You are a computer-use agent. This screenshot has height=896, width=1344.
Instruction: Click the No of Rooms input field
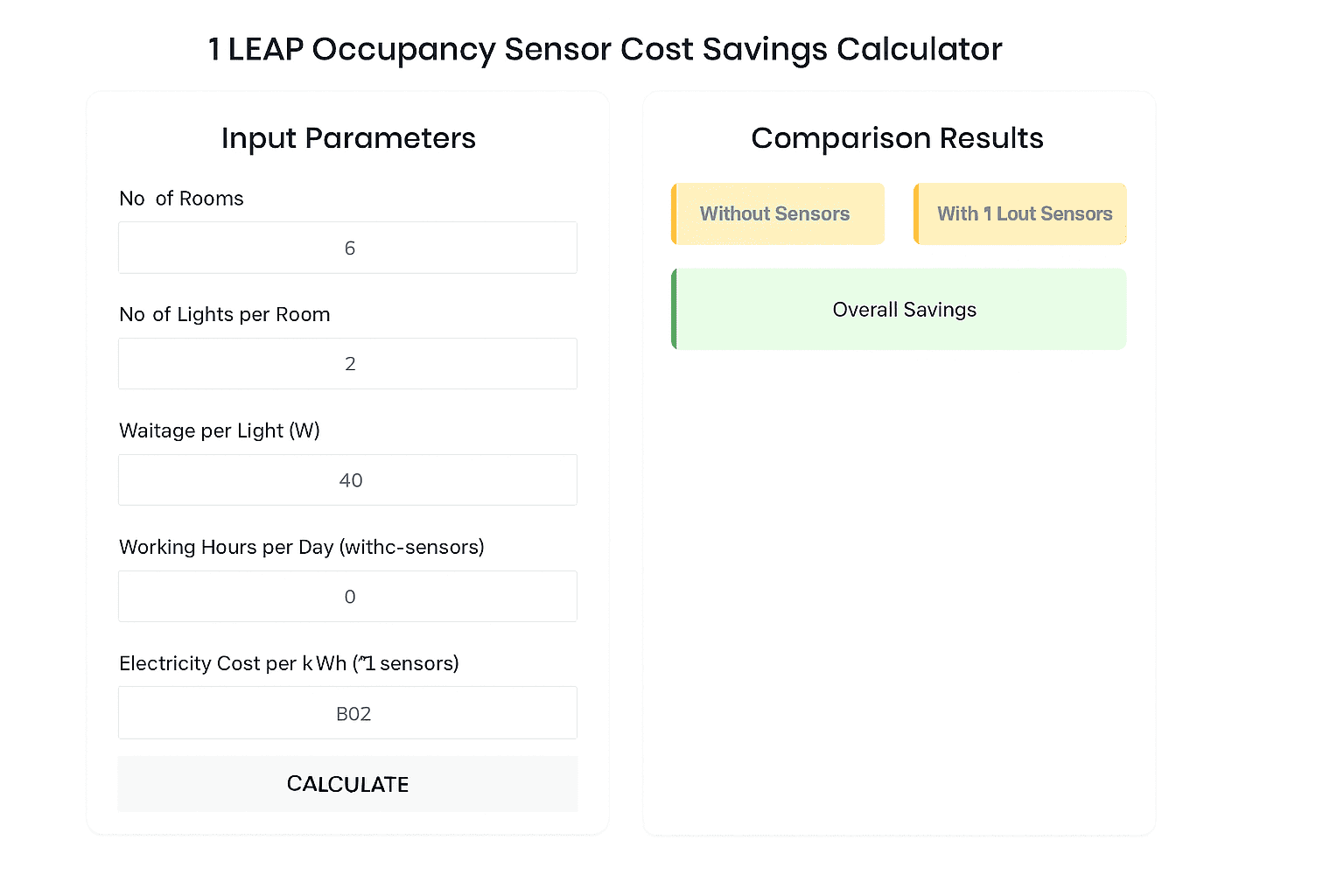347,248
